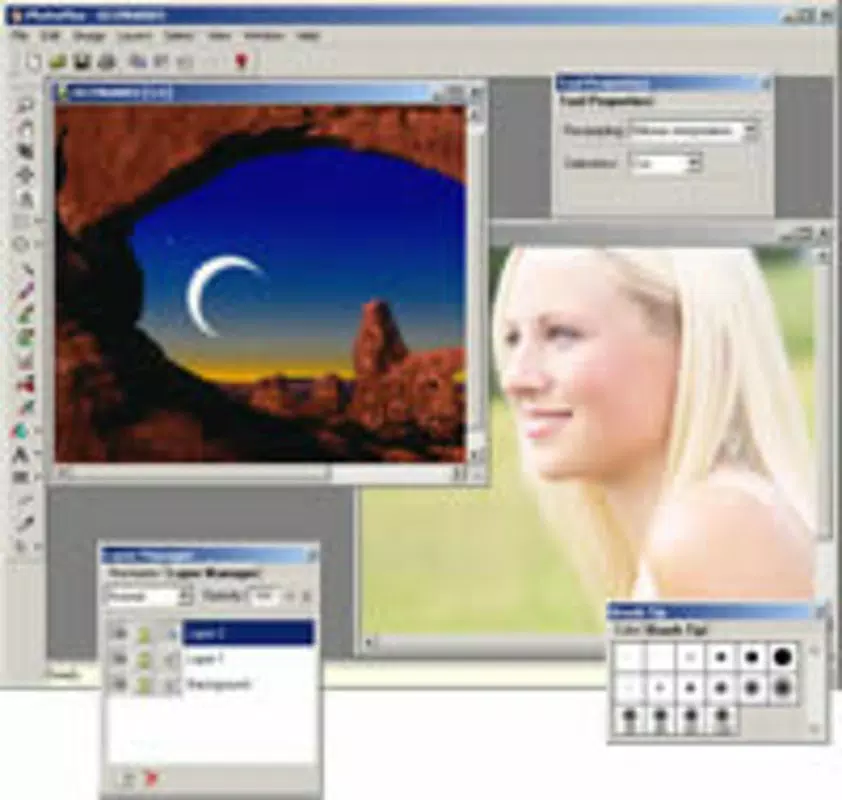Click the layer Opacity value field
The height and width of the screenshot is (800, 842).
click(265, 597)
